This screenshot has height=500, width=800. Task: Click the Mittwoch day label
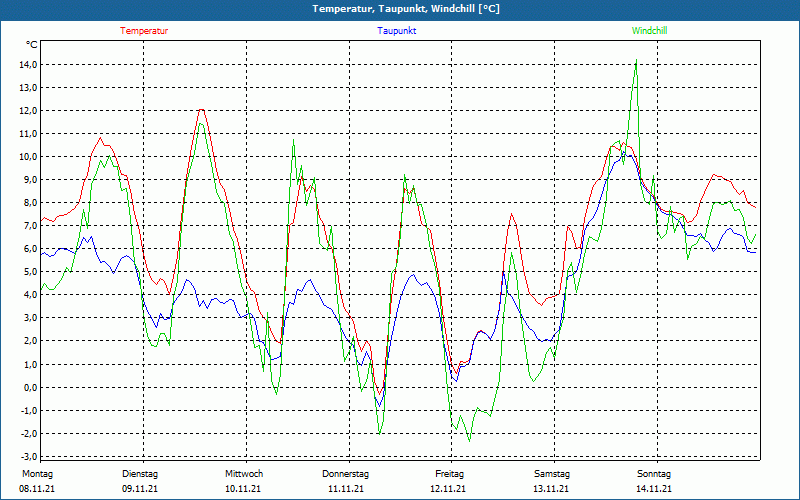tap(244, 474)
